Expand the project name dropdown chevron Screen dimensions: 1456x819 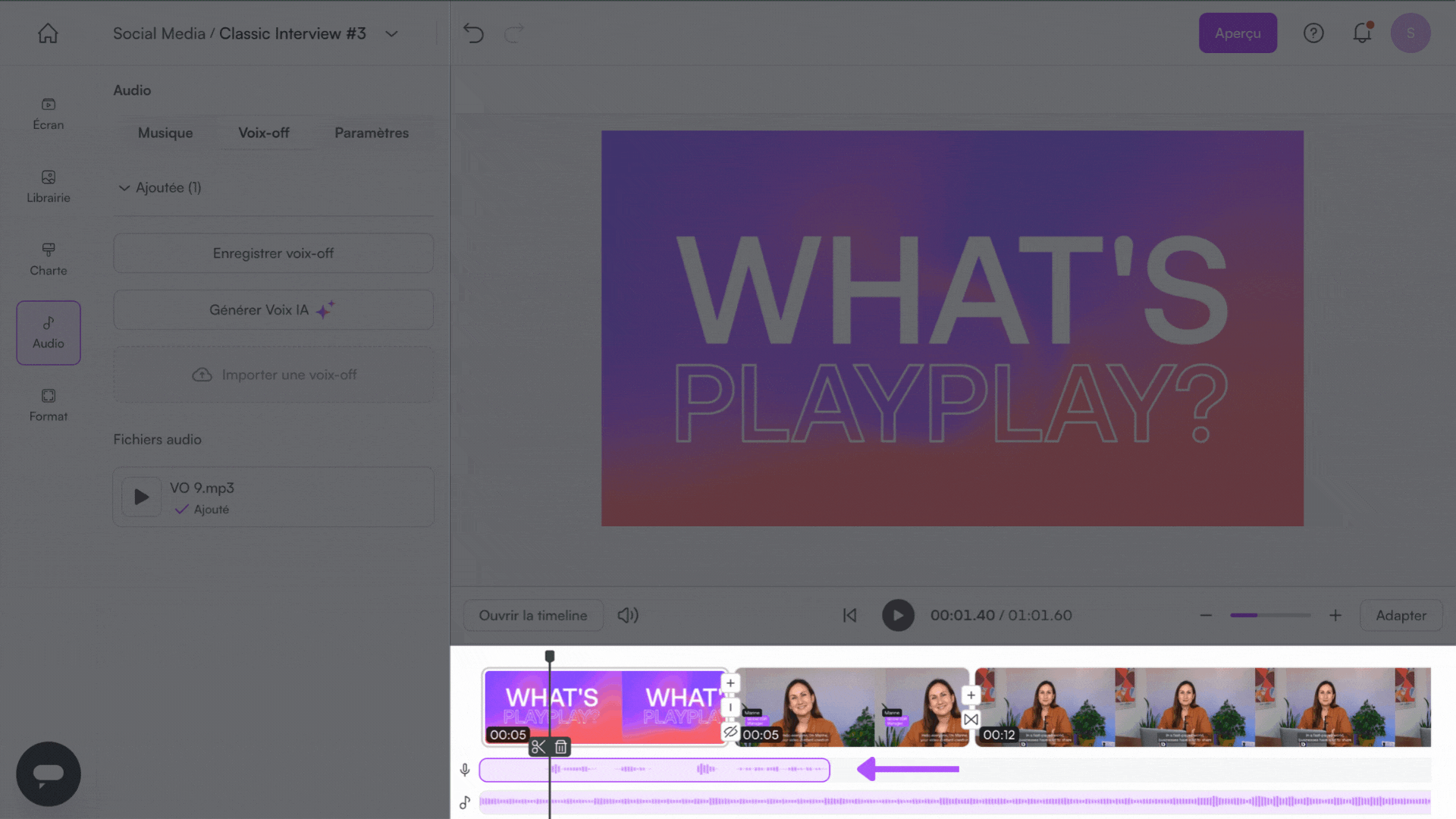391,34
